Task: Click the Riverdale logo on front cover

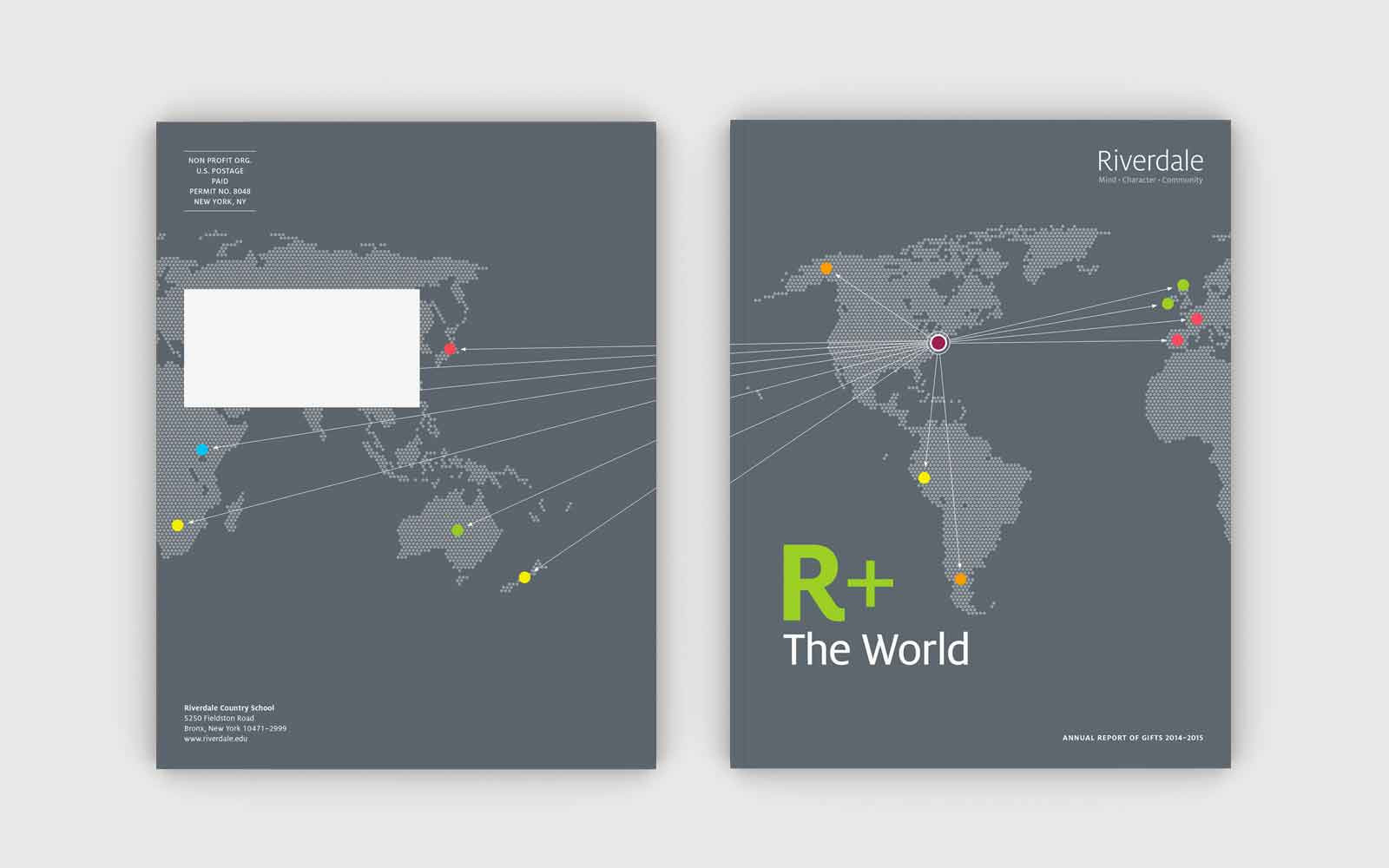Action: click(1150, 161)
